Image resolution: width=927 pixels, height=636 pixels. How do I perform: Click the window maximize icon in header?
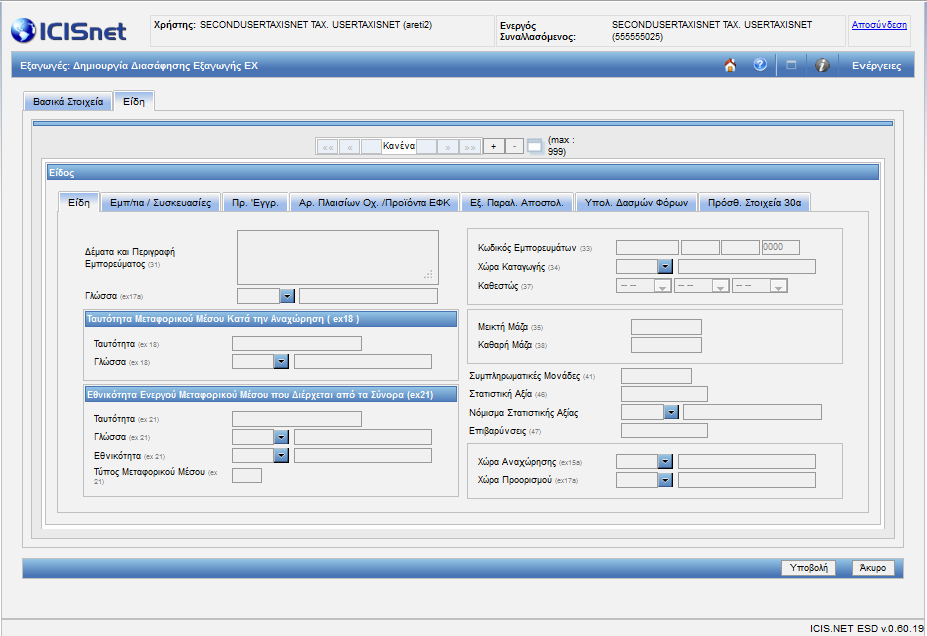pos(791,65)
